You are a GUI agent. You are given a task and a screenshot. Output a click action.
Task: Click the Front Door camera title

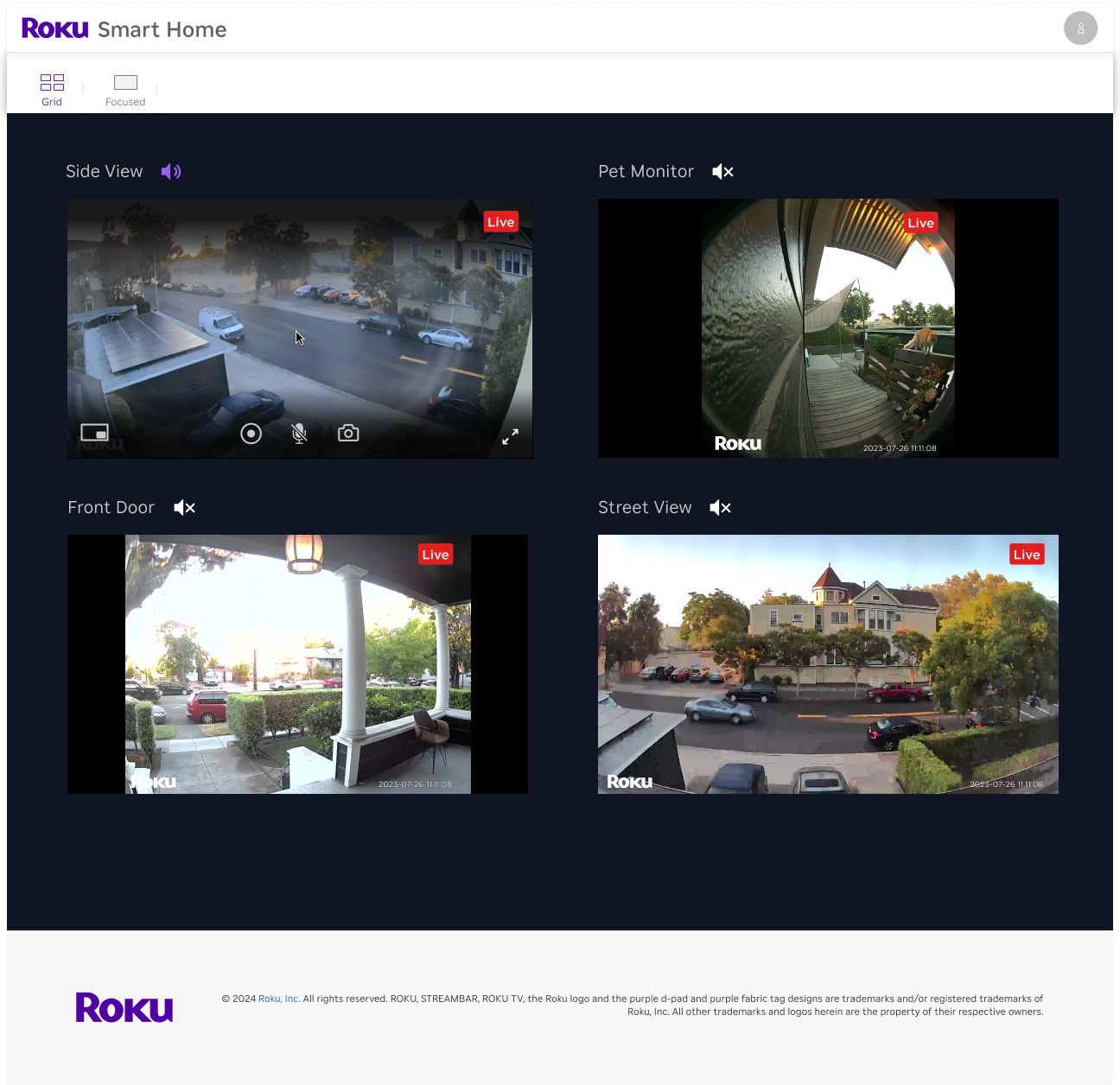(x=111, y=507)
